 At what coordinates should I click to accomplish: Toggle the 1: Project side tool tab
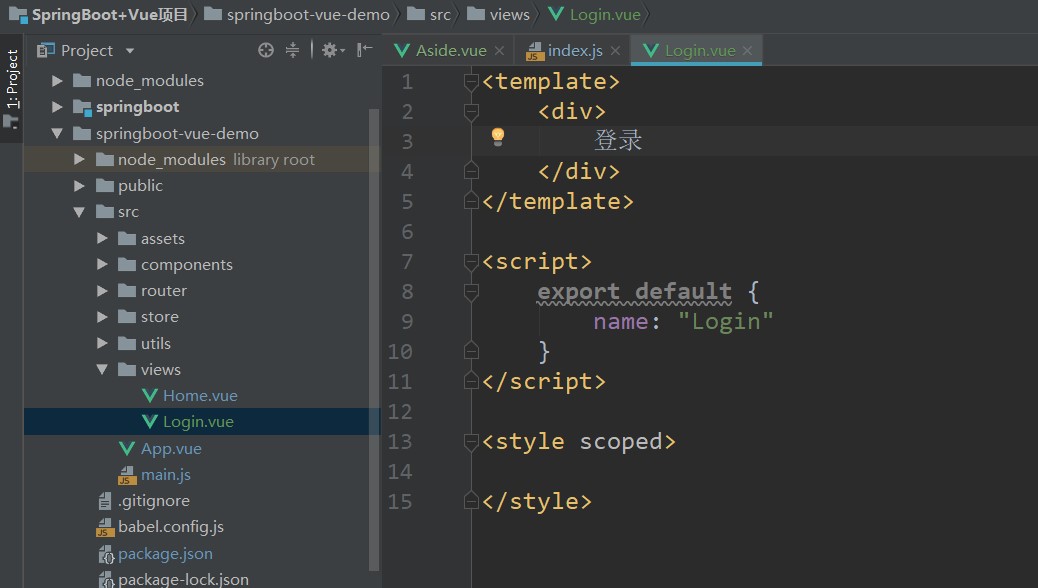click(x=12, y=88)
